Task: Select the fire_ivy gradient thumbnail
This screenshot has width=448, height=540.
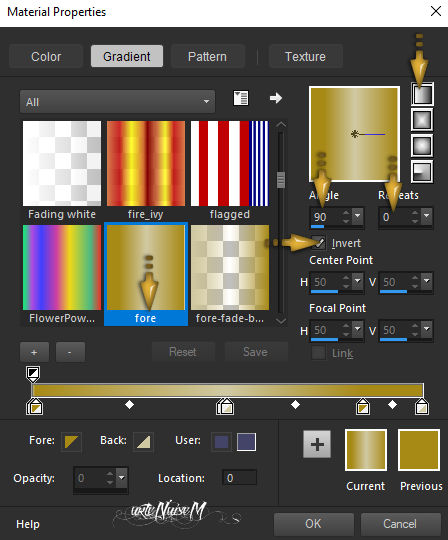Action: coord(146,164)
